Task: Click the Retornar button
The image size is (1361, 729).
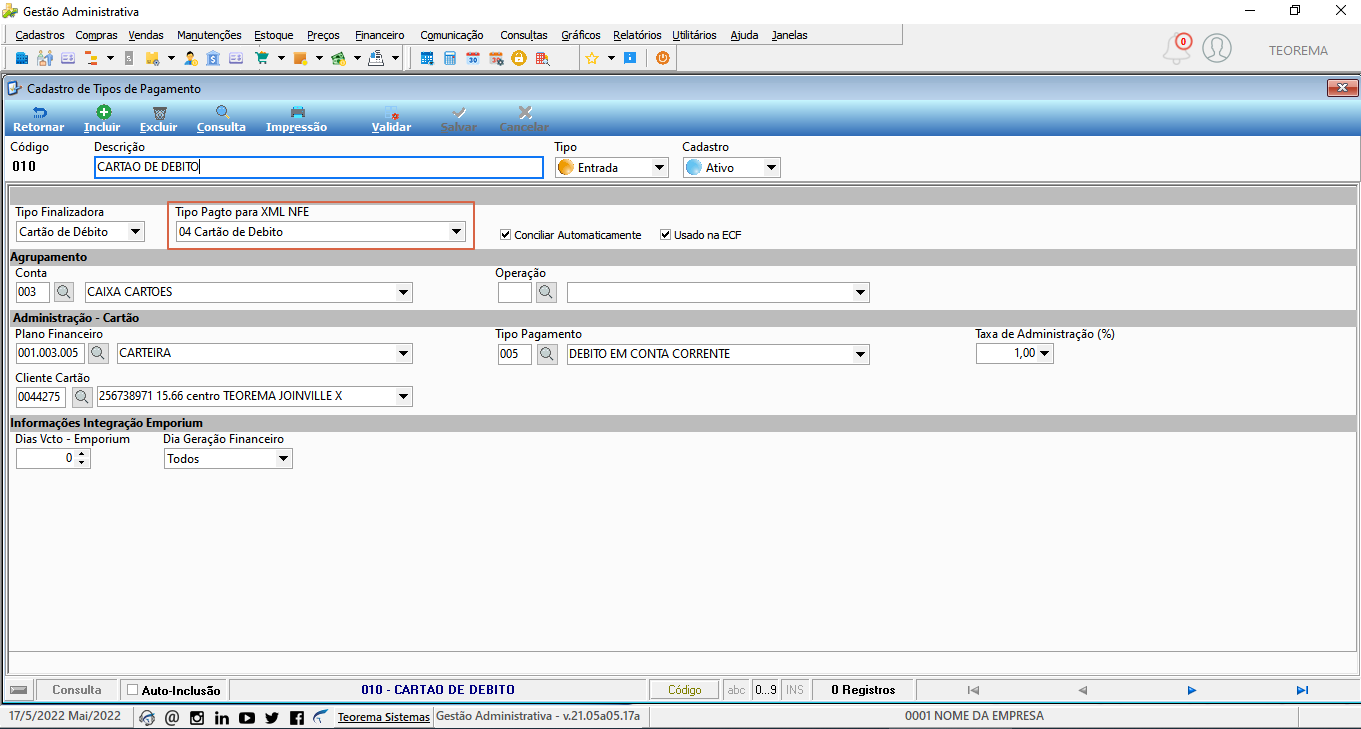Action: (x=39, y=119)
